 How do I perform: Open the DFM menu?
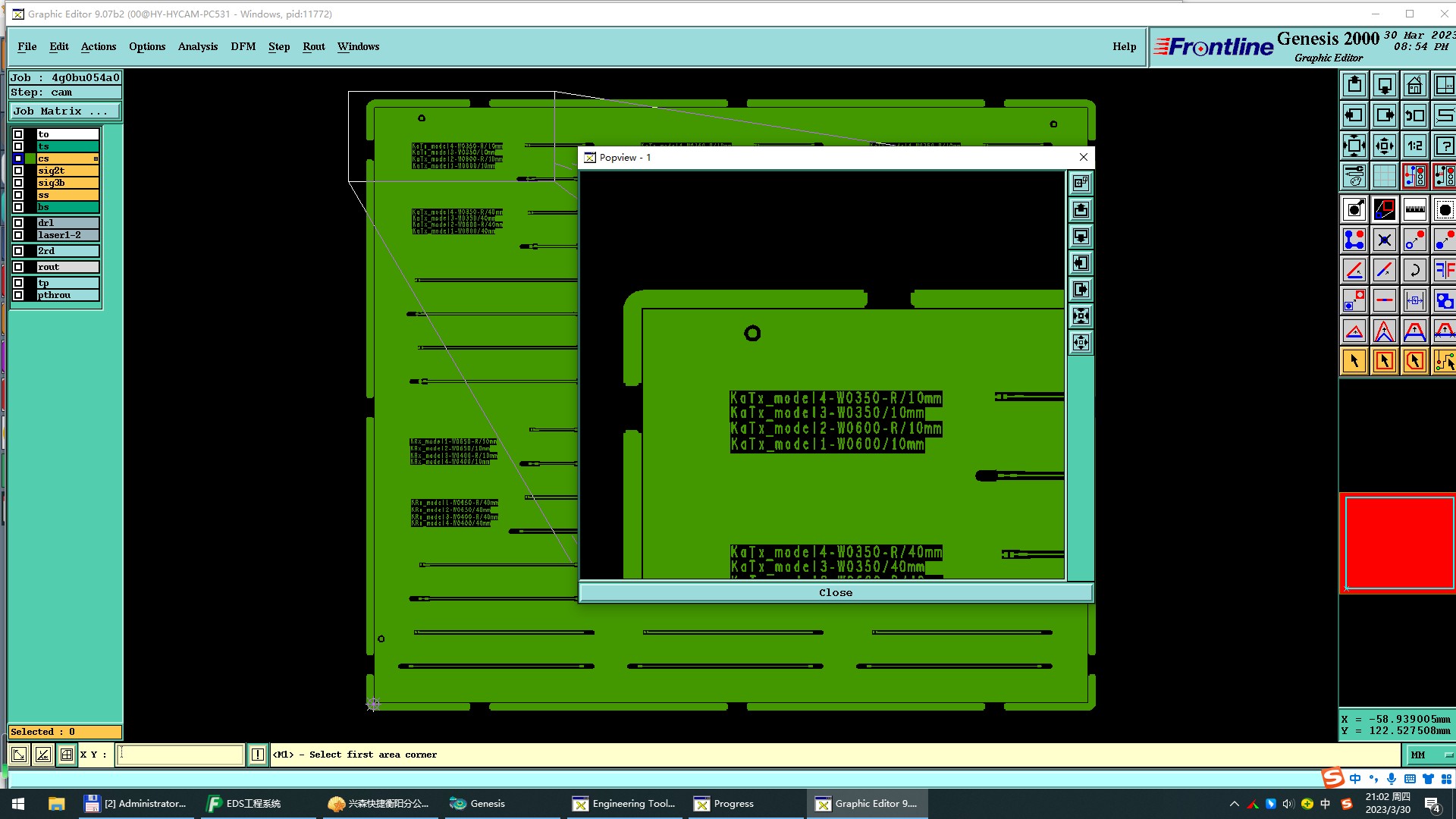coord(243,46)
